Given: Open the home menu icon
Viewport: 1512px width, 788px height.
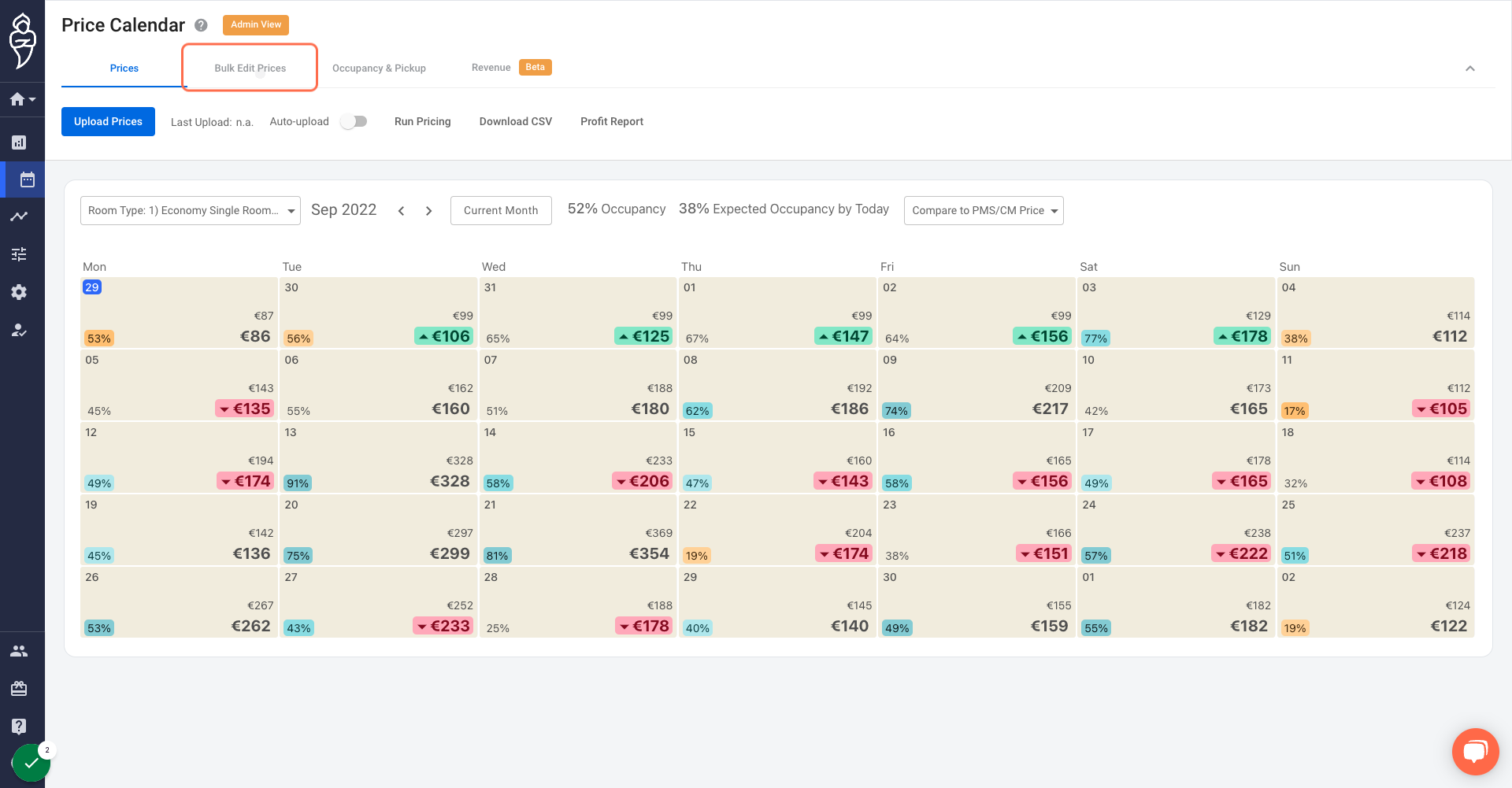Looking at the screenshot, I should point(22,99).
